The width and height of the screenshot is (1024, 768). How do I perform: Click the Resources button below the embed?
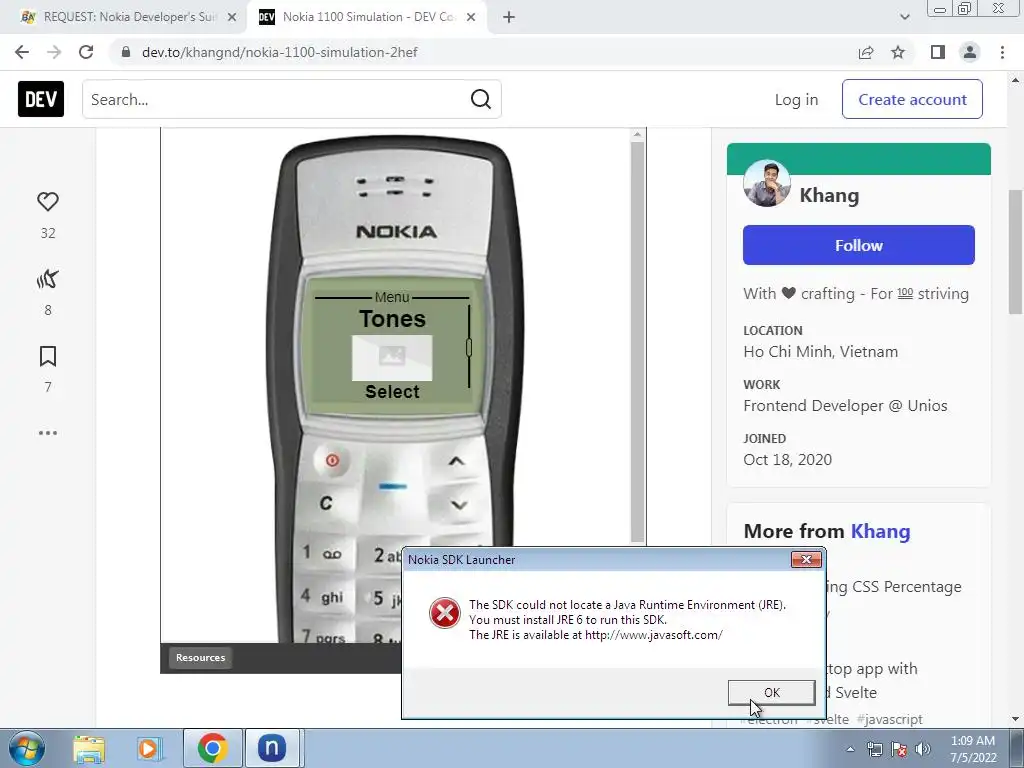pos(200,658)
